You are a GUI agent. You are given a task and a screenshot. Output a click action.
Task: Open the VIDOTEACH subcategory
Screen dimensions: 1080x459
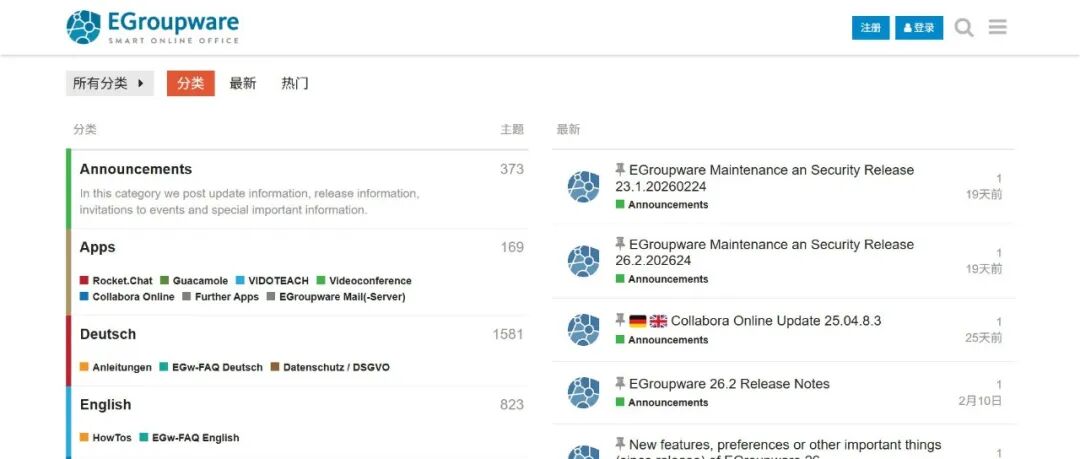pyautogui.click(x=272, y=280)
